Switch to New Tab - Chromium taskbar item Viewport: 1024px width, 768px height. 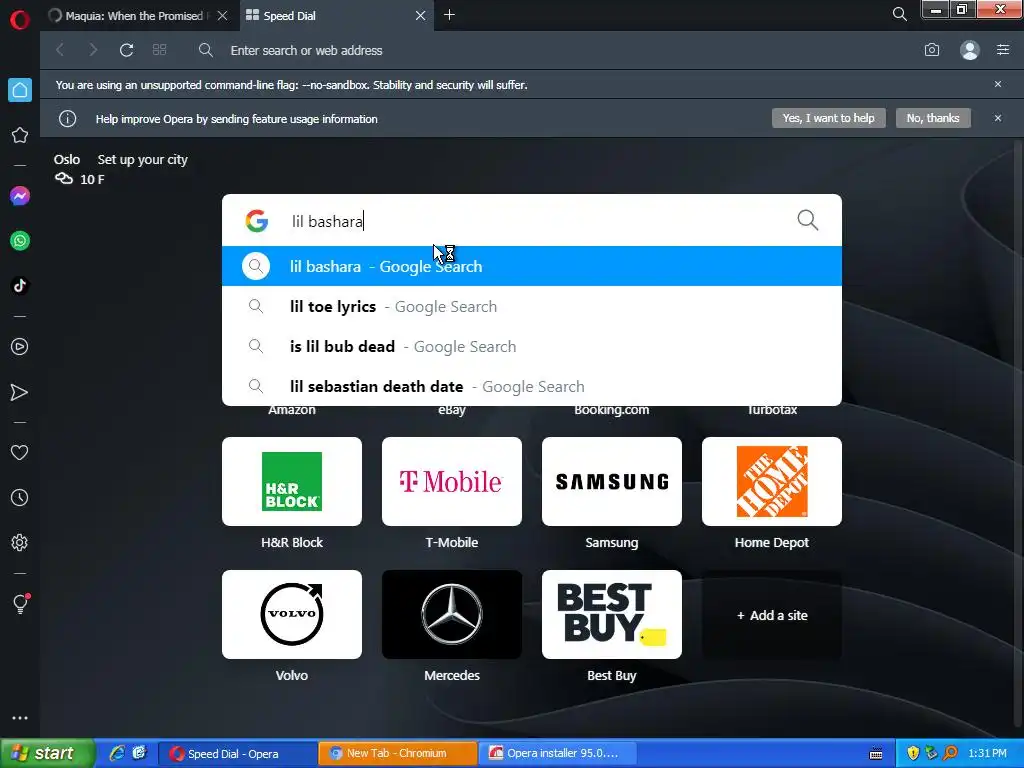(398, 753)
